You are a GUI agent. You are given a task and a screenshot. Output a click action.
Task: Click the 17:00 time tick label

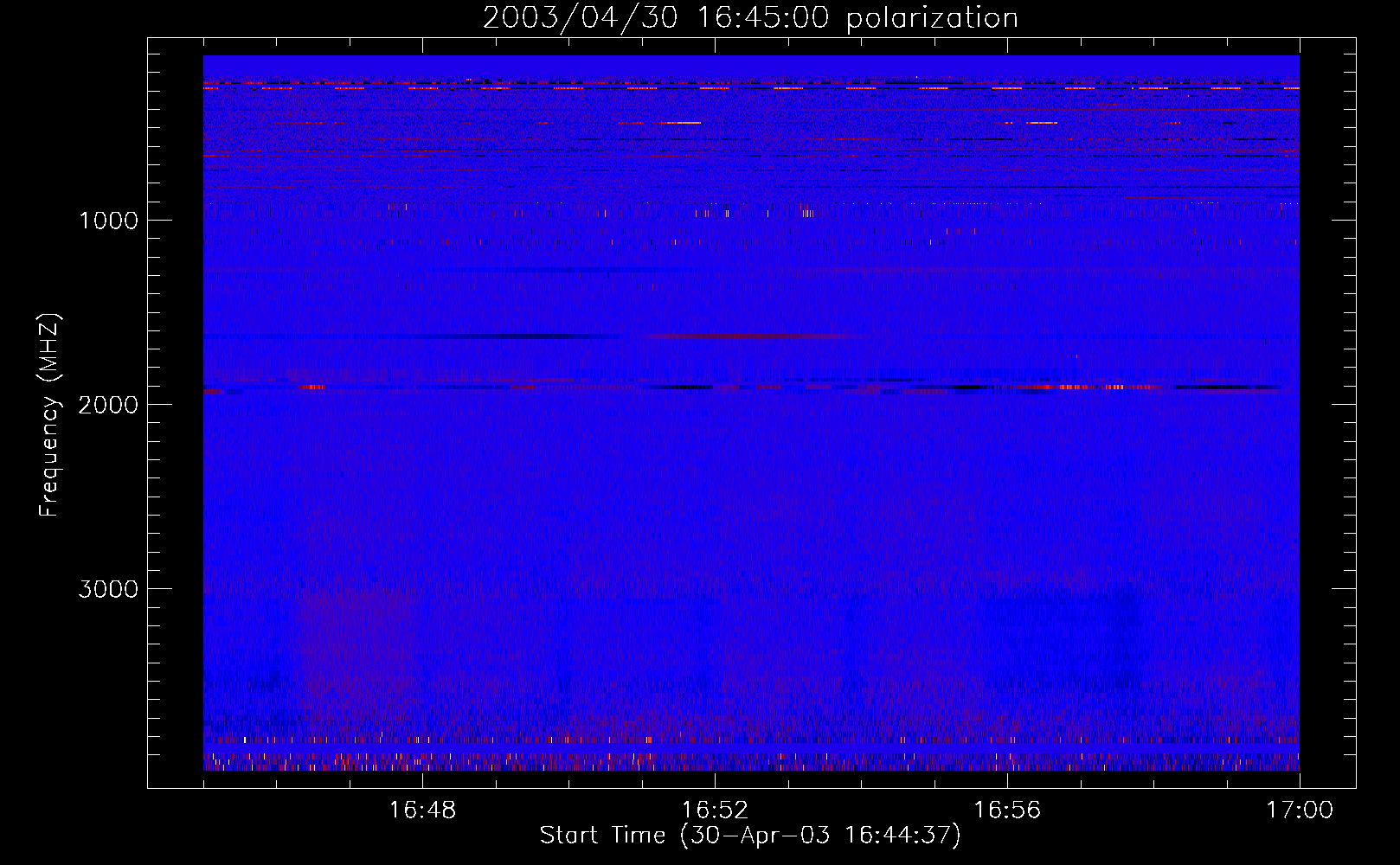pyautogui.click(x=1300, y=811)
